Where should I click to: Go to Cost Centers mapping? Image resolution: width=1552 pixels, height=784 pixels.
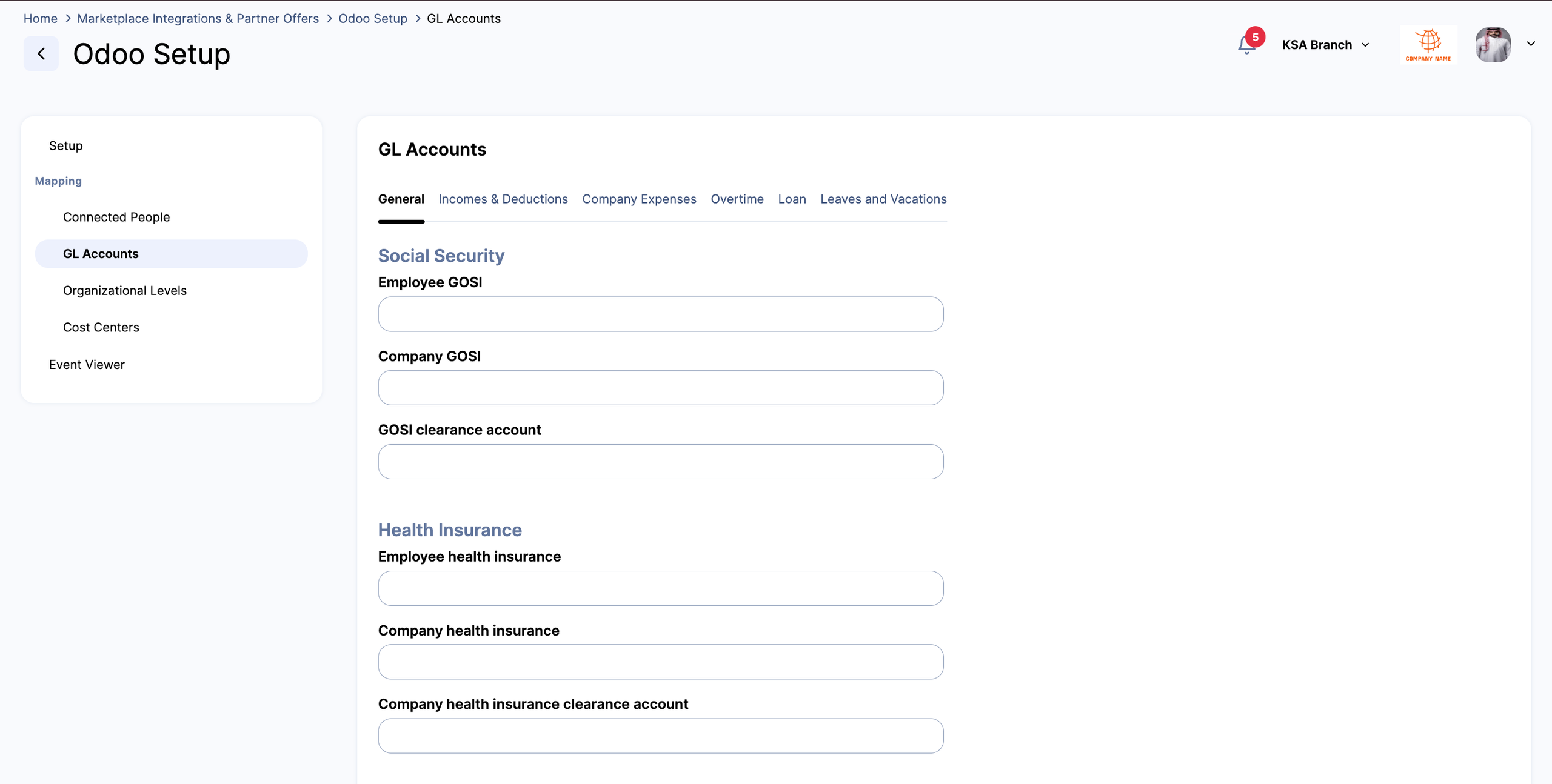point(101,327)
